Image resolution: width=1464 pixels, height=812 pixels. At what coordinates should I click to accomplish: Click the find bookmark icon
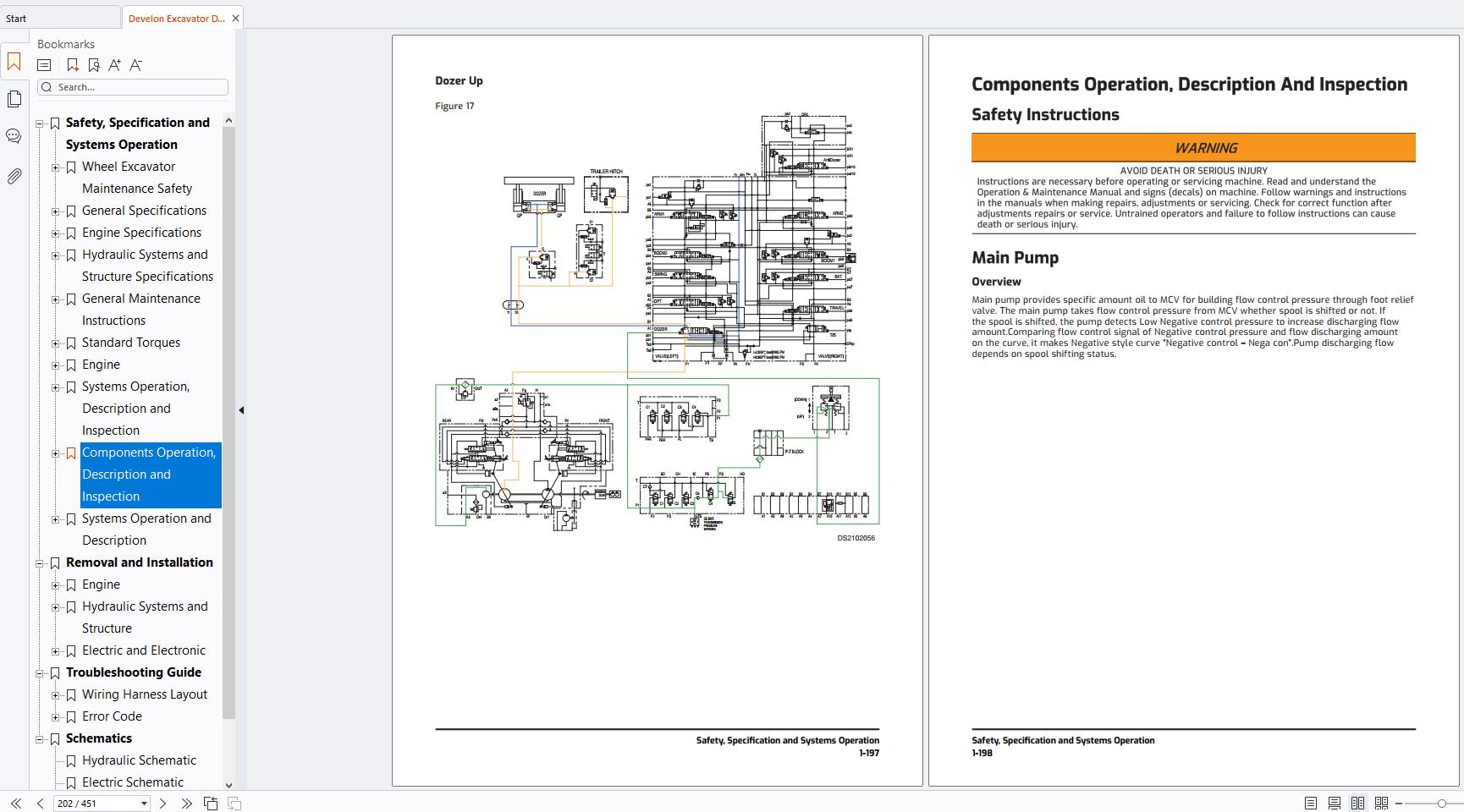pos(94,65)
